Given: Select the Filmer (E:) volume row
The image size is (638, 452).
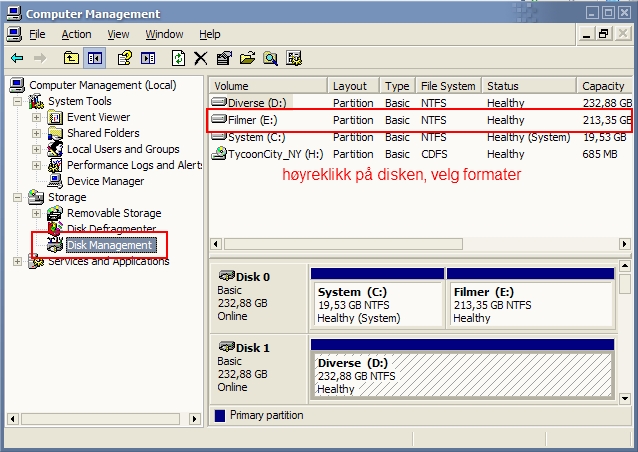Looking at the screenshot, I should (421, 120).
